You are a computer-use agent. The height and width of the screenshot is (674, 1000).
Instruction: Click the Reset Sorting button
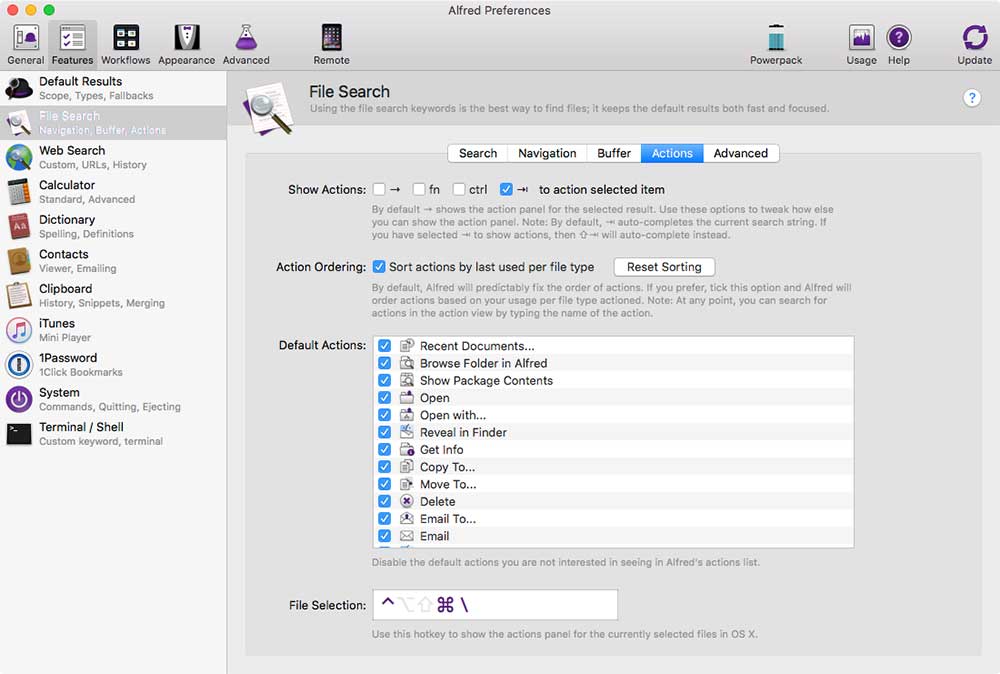[x=664, y=267]
